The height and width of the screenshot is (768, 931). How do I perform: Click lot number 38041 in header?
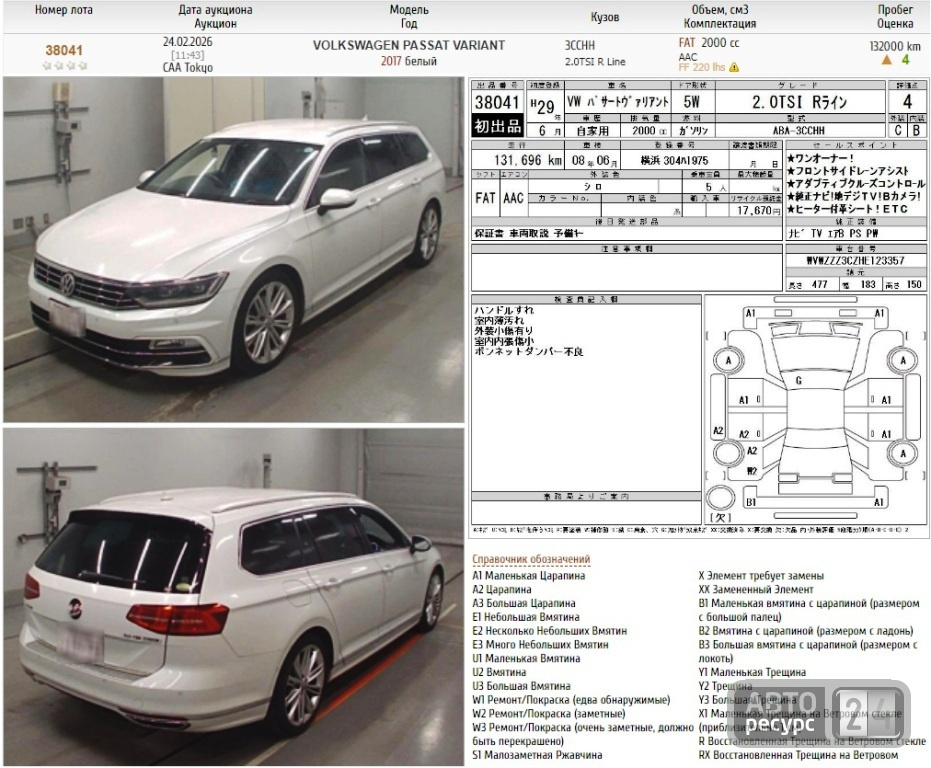point(64,50)
